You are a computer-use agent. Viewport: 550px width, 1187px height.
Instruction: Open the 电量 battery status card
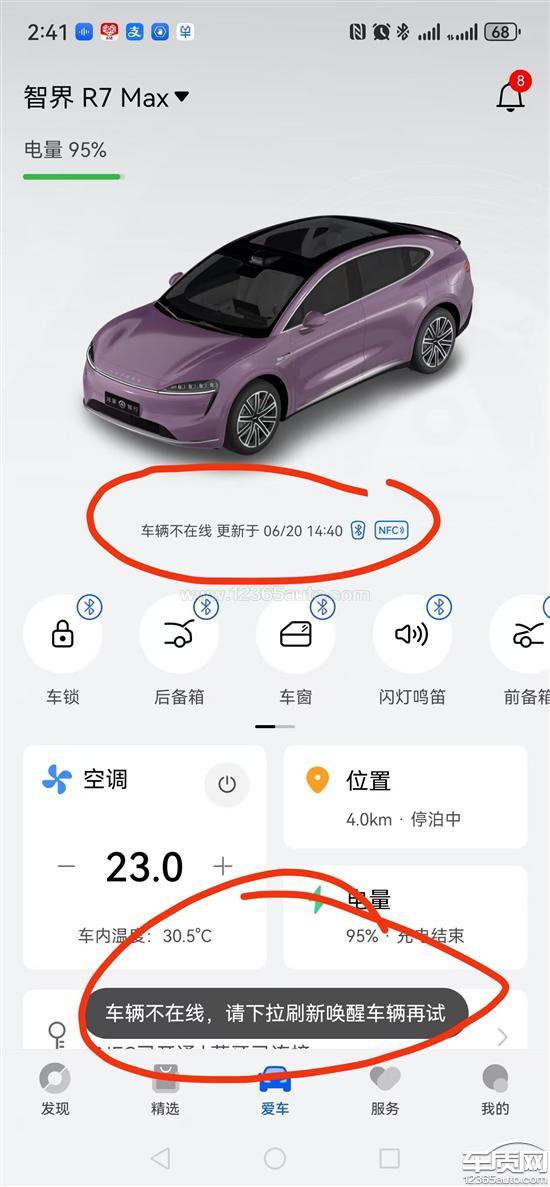coord(405,918)
